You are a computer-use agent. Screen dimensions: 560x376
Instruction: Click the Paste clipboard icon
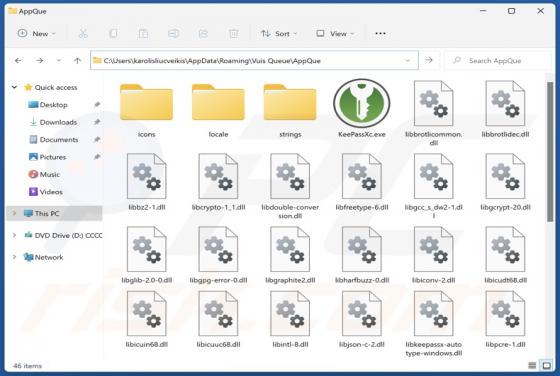click(143, 34)
